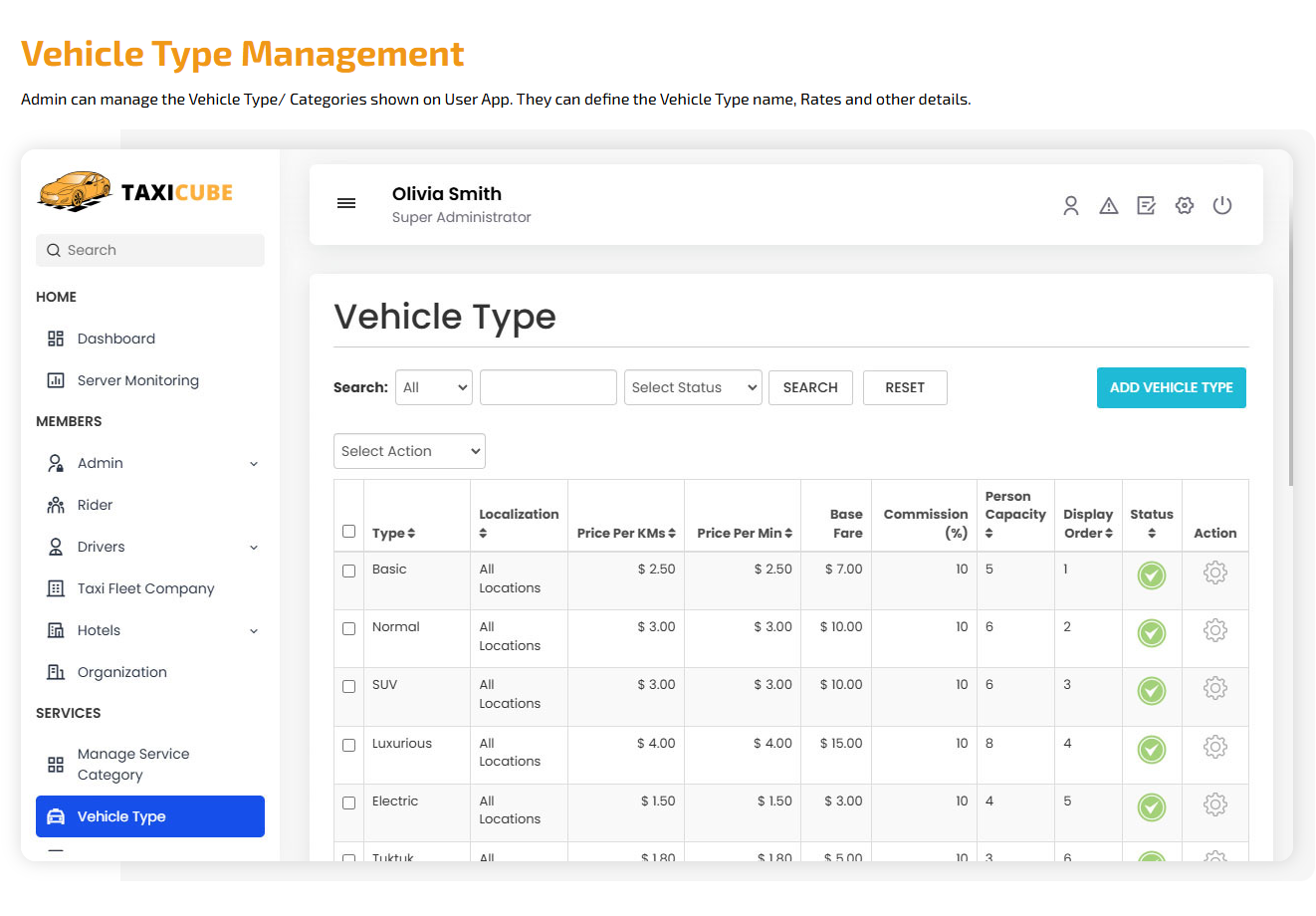Click the ADD VEHICLE TYPE button

pyautogui.click(x=1172, y=387)
